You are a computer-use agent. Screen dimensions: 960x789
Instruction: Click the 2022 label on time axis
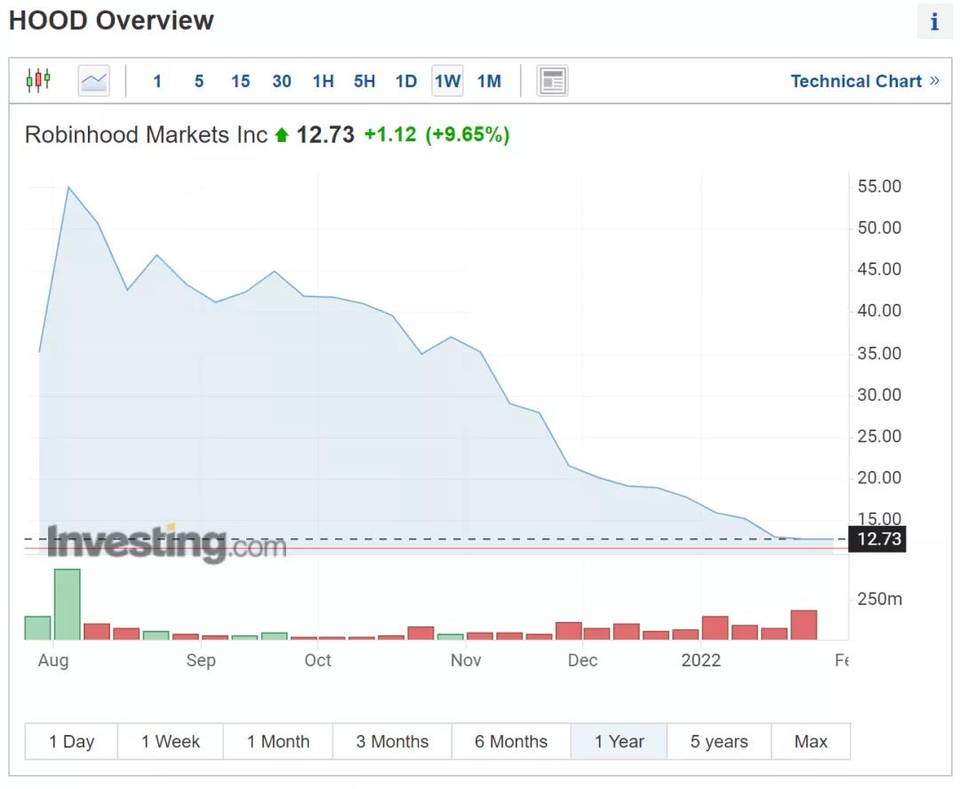701,660
